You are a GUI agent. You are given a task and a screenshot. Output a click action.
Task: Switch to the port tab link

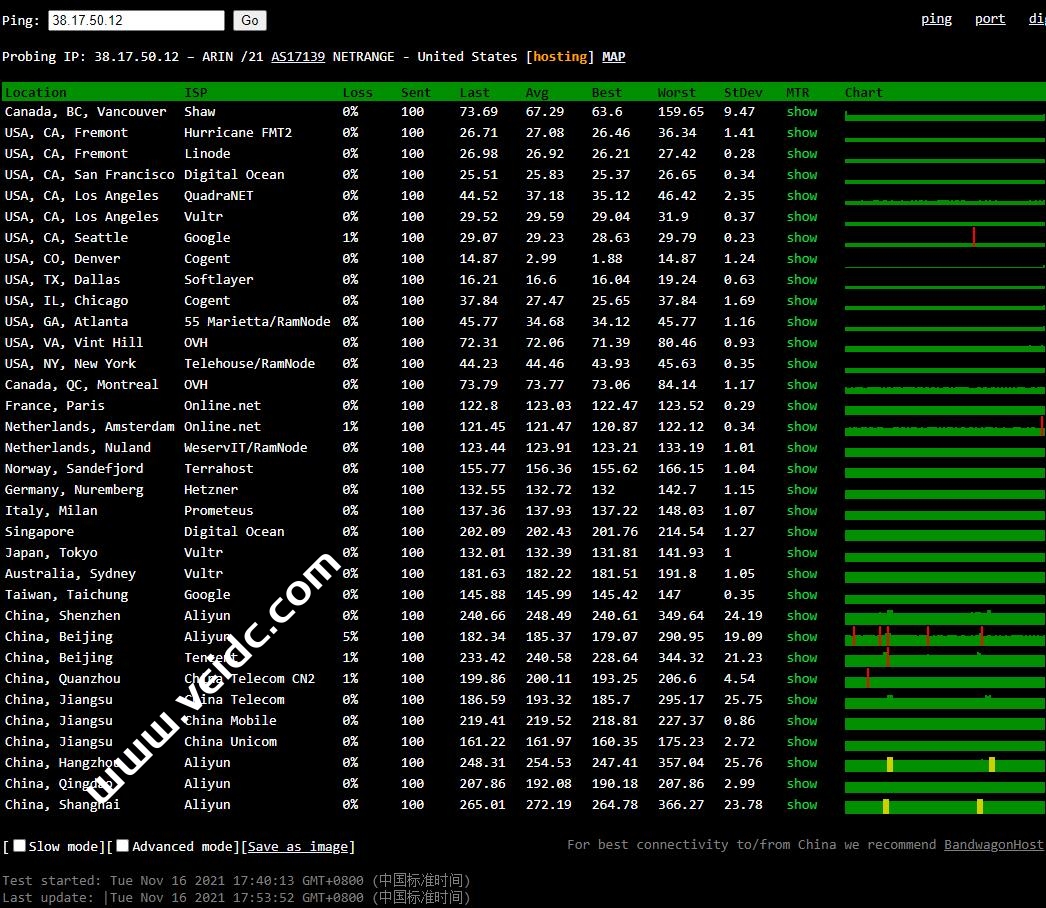click(990, 19)
